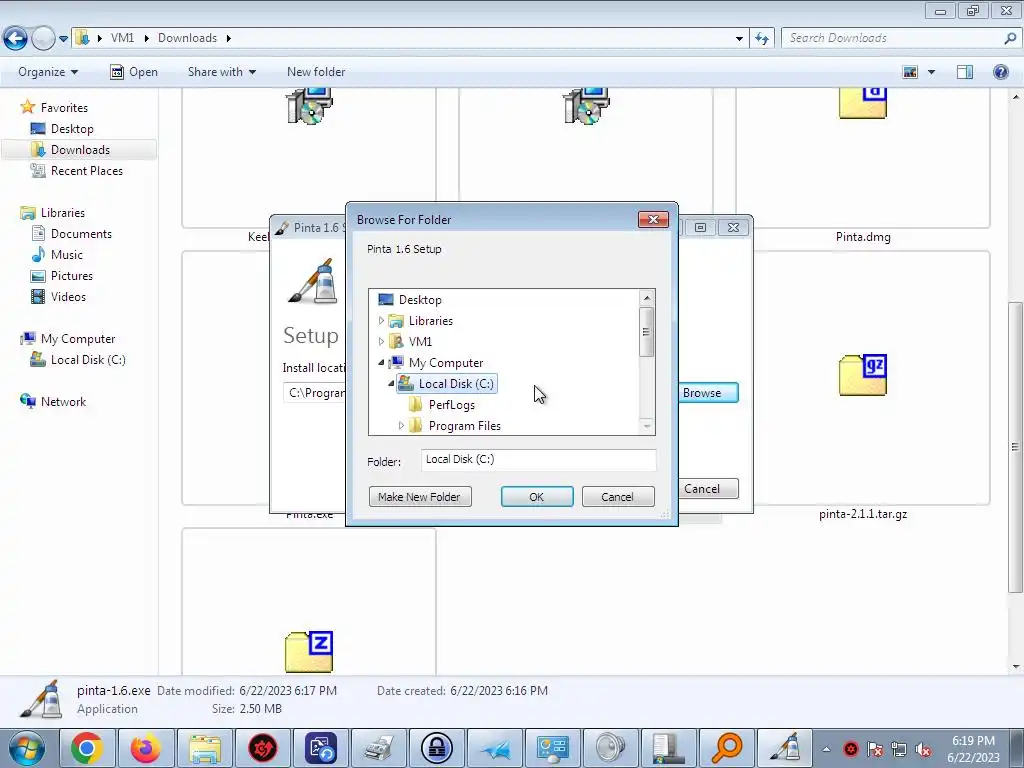Viewport: 1024px width, 768px height.
Task: Show hidden system tray icons
Action: click(x=826, y=749)
